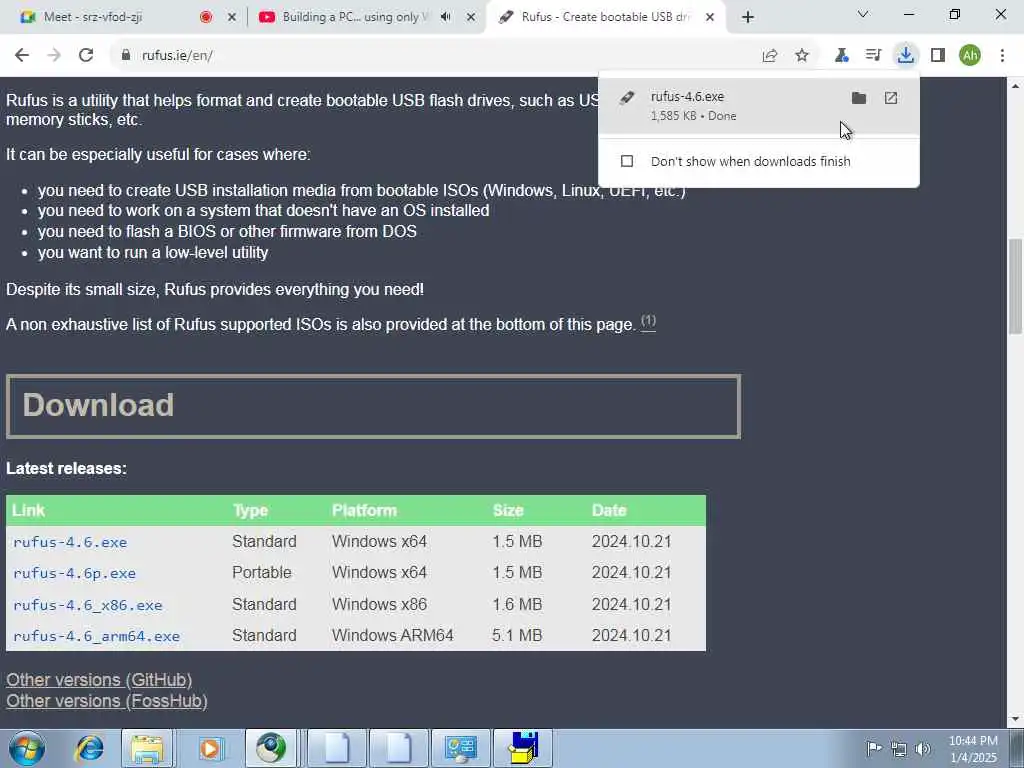Open downloads page via external-link icon
The height and width of the screenshot is (768, 1024).
point(891,98)
